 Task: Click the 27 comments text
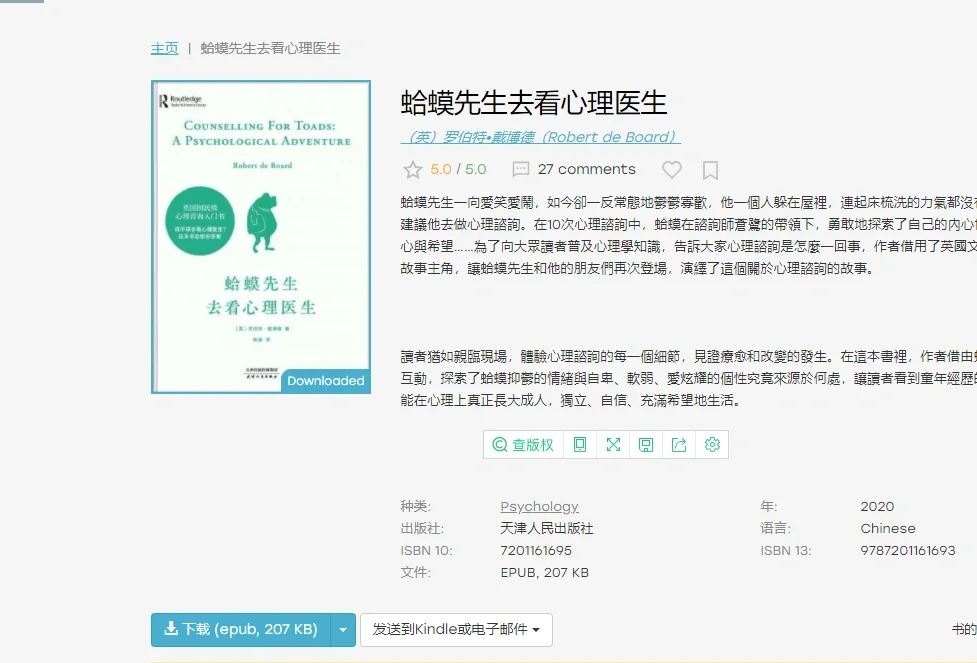pos(586,169)
